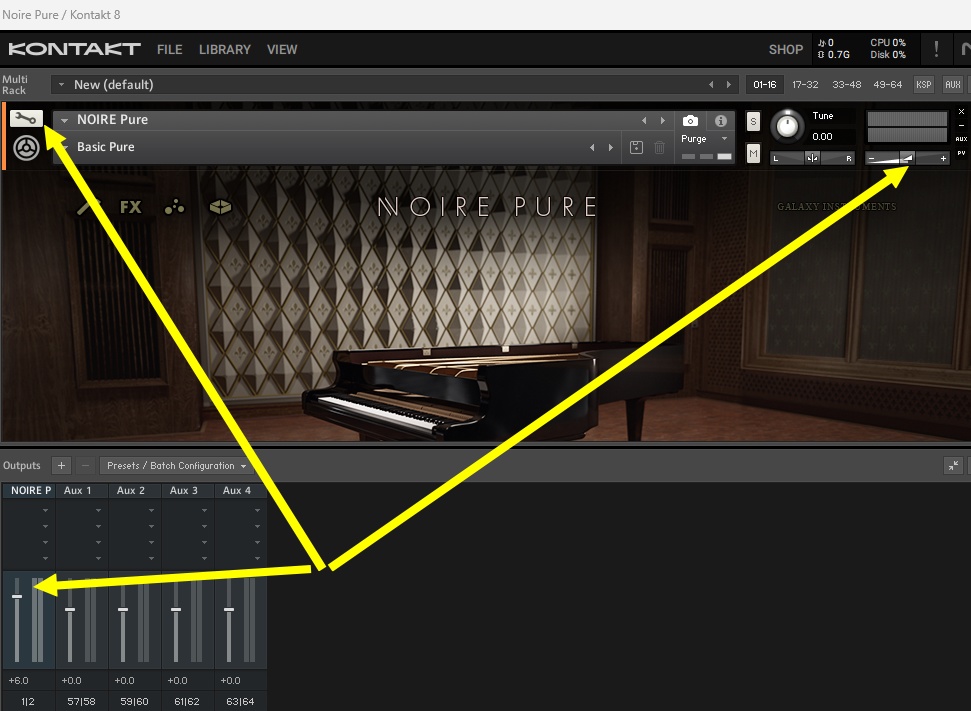Open the particles engine three-dots icon
Screen dimensions: 971x711
click(175, 207)
